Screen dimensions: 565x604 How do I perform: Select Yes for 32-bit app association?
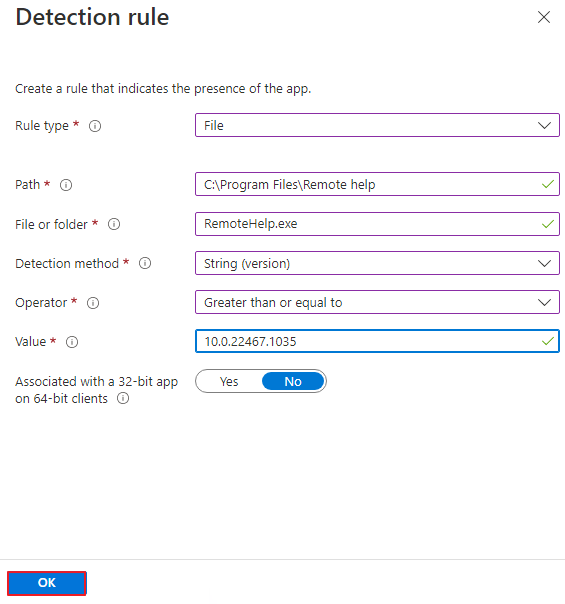[x=229, y=381]
